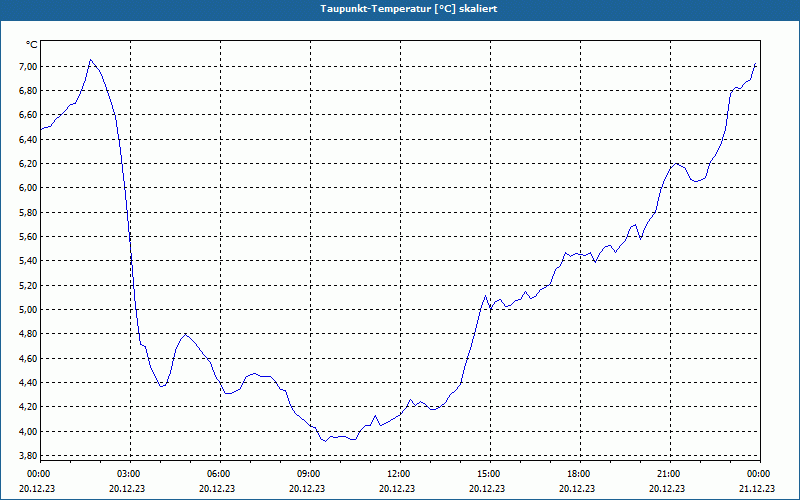Screen dimensions: 800x500
Task: Choose the 4,80 y-axis label
Action: click(x=27, y=334)
